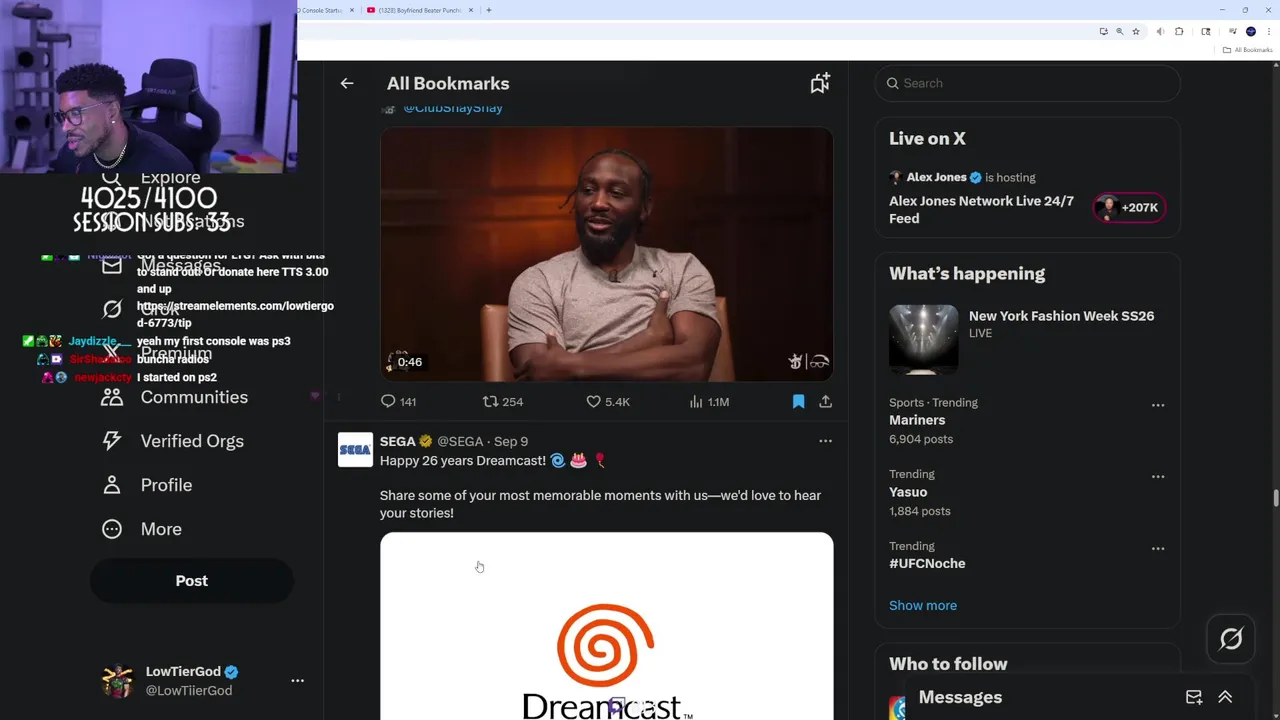This screenshot has width=1280, height=720.
Task: Open account options next to @LowTiierGod
Action: pyautogui.click(x=297, y=681)
